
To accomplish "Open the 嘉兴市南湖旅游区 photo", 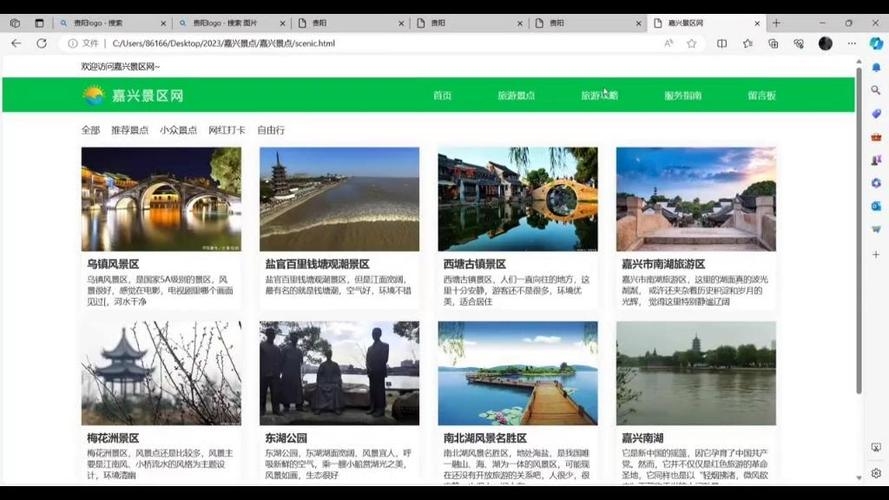I will [x=696, y=199].
